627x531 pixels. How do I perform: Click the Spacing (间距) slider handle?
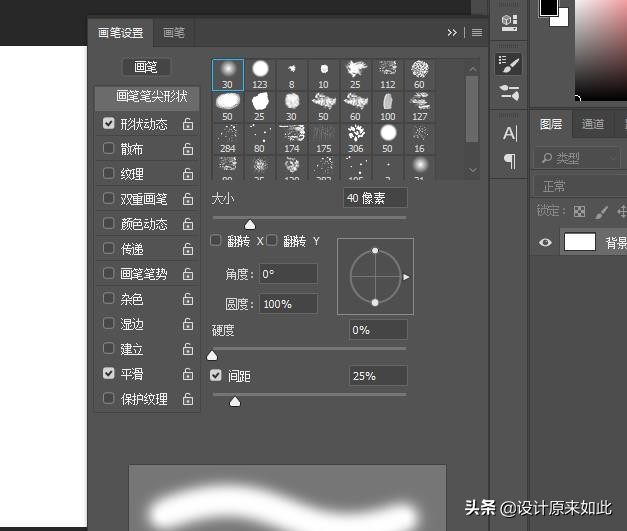tap(235, 401)
